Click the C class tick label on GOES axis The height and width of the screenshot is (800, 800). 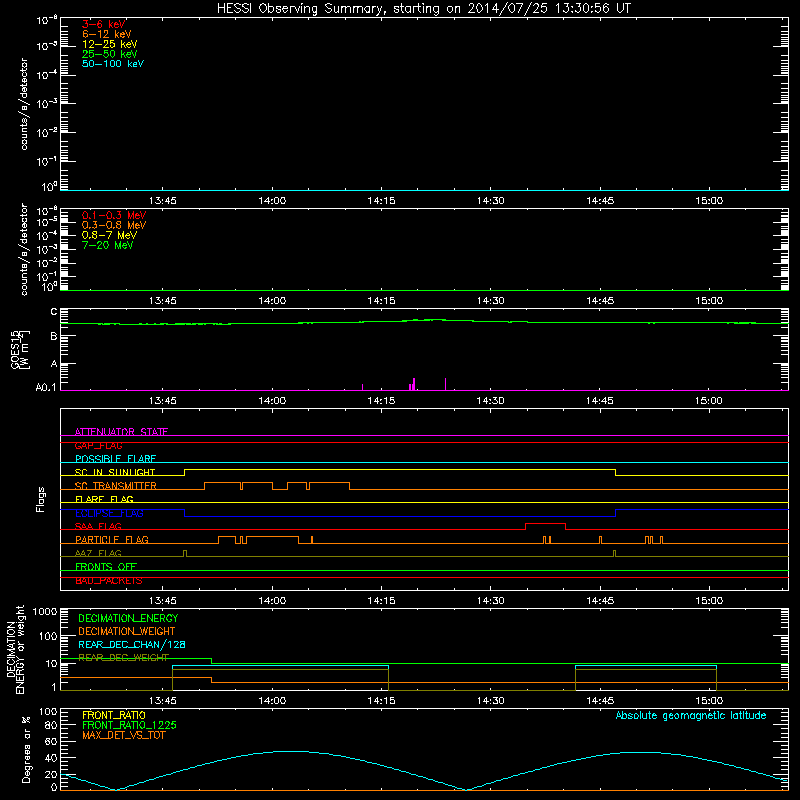pos(54,312)
